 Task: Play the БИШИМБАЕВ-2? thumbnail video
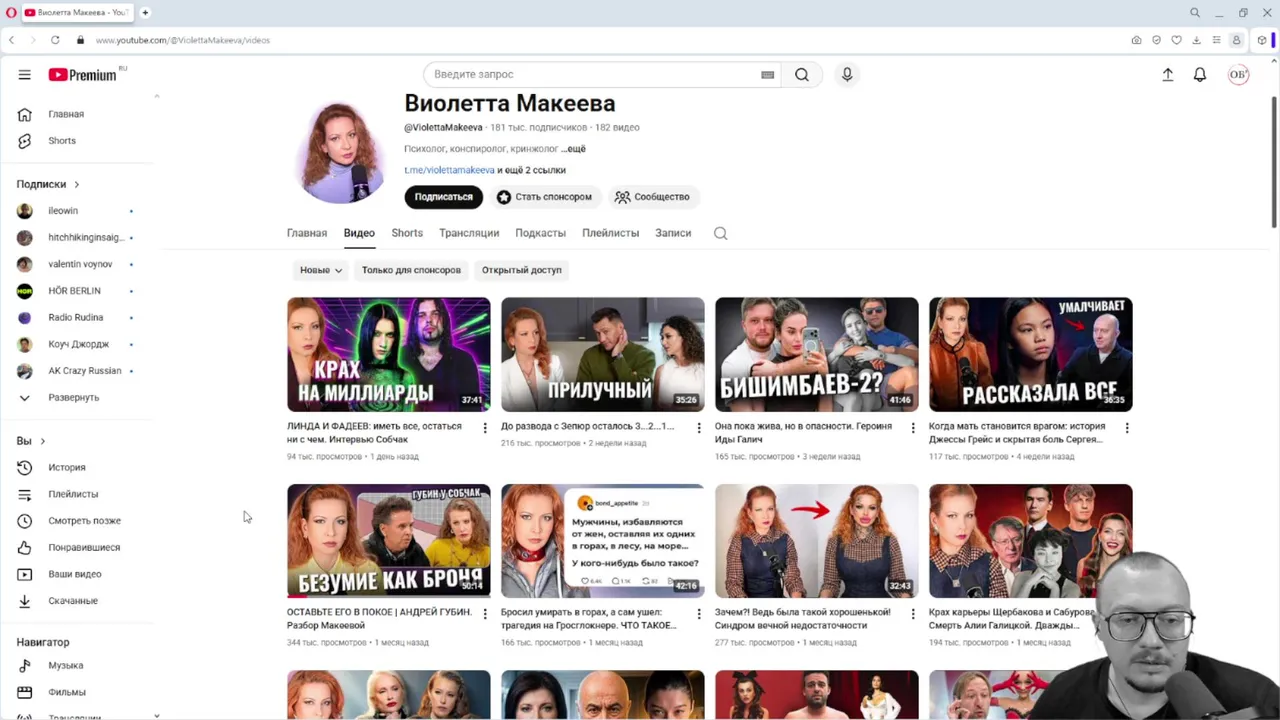coord(817,354)
